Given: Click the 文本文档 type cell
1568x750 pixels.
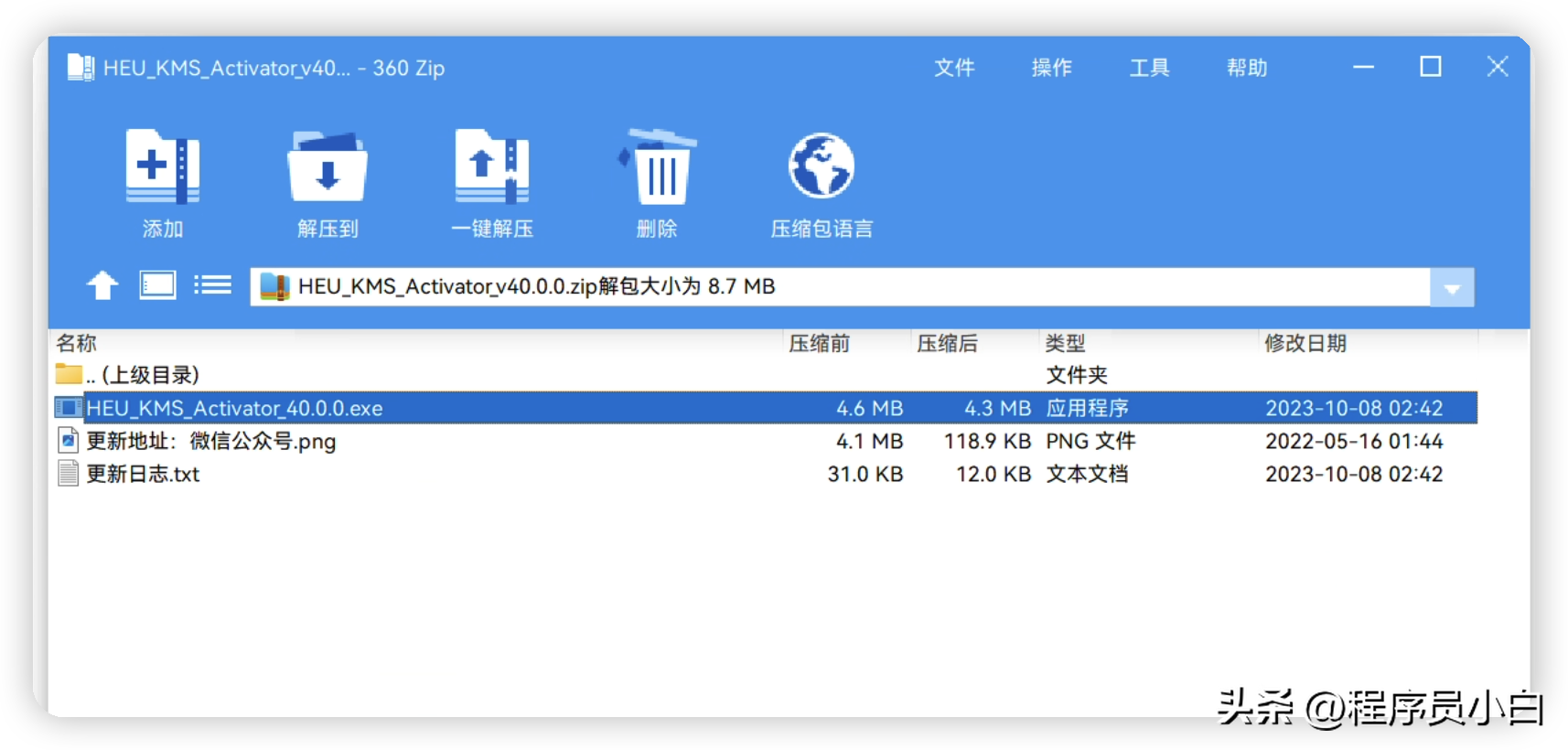Looking at the screenshot, I should (x=1087, y=474).
